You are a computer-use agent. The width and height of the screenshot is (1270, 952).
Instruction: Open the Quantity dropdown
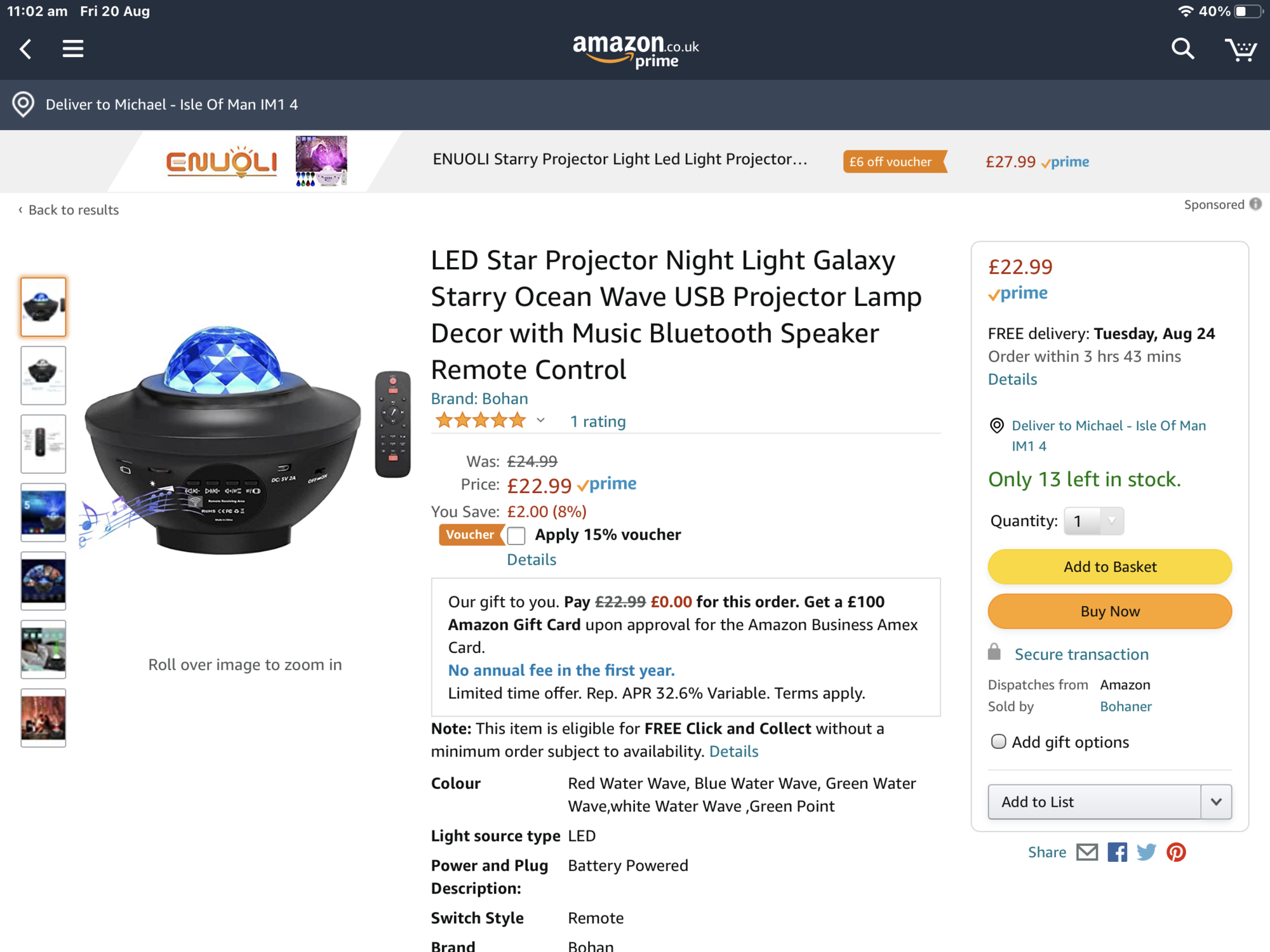1093,521
